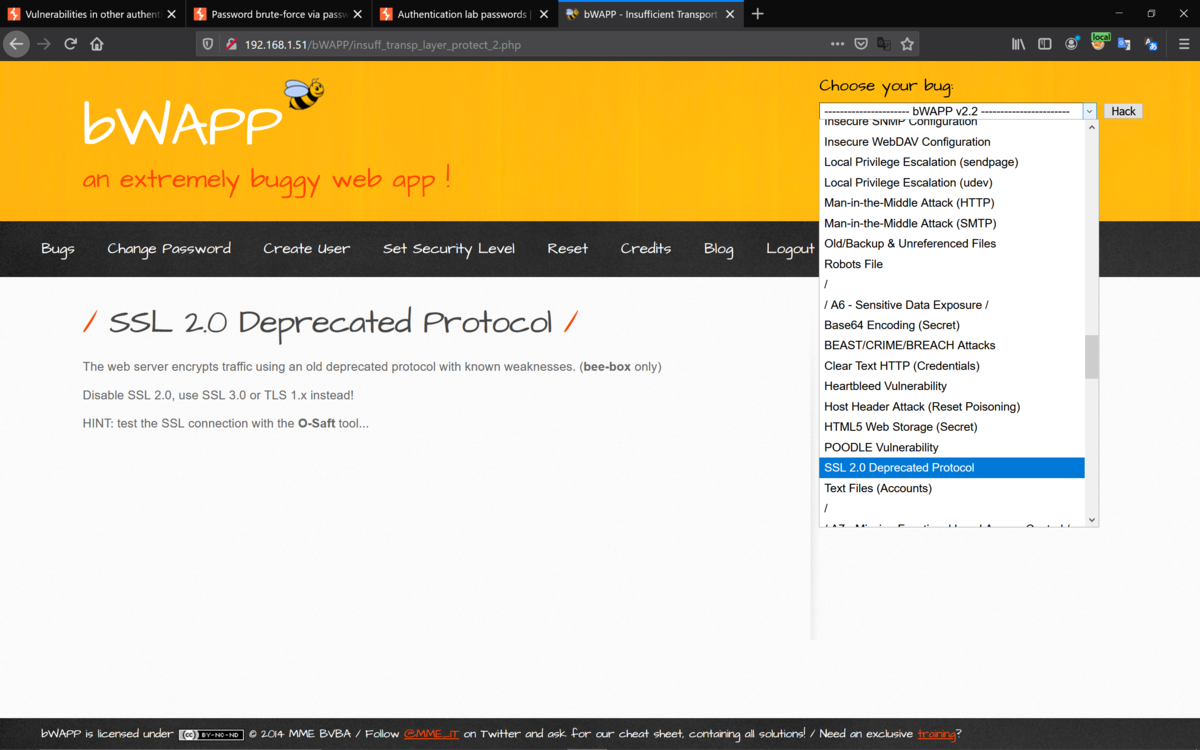Viewport: 1200px width, 750px height.
Task: Click dropdown list scroll-up arrow
Action: pos(1092,128)
